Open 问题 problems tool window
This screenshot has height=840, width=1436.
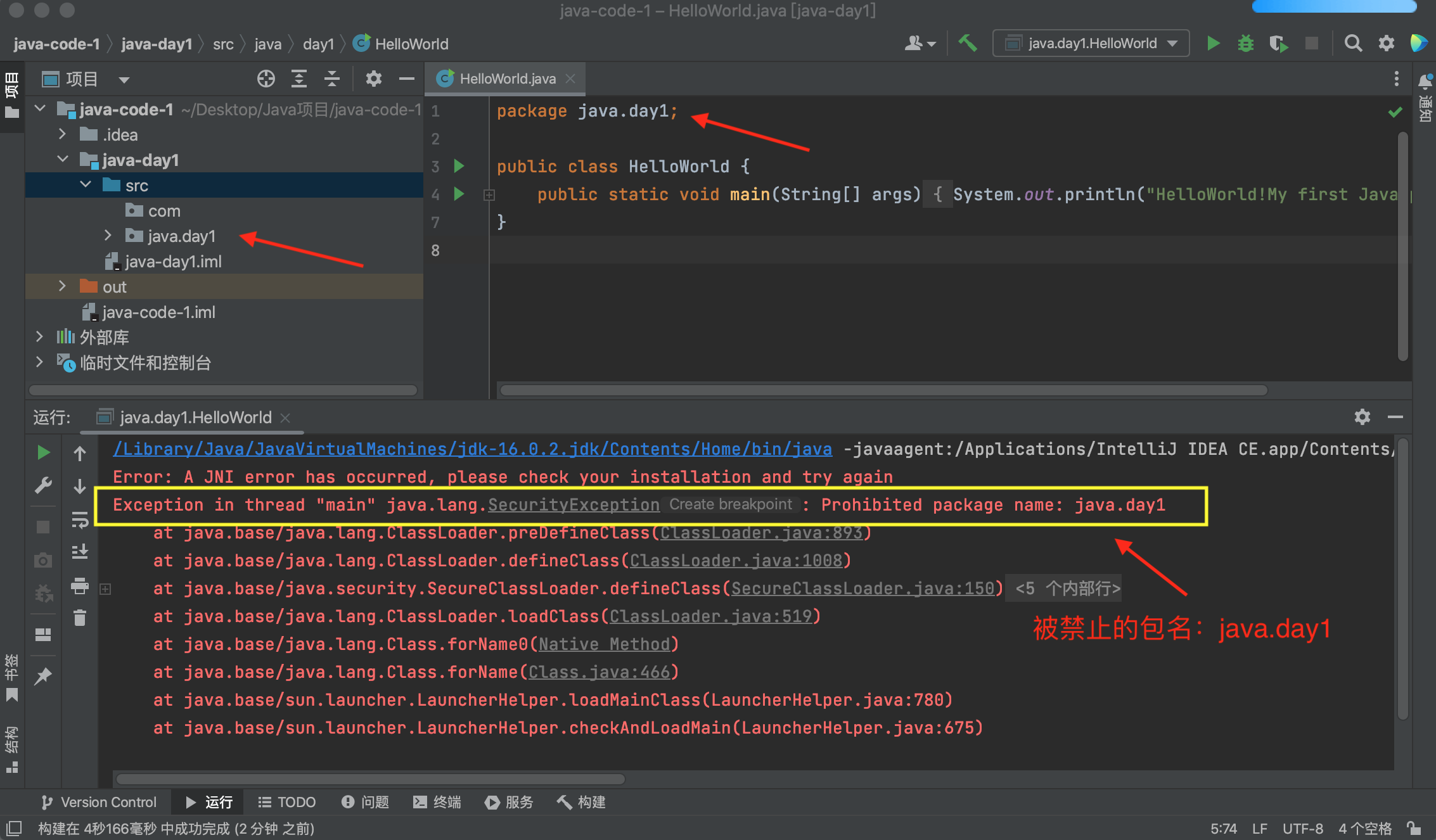pos(365,802)
